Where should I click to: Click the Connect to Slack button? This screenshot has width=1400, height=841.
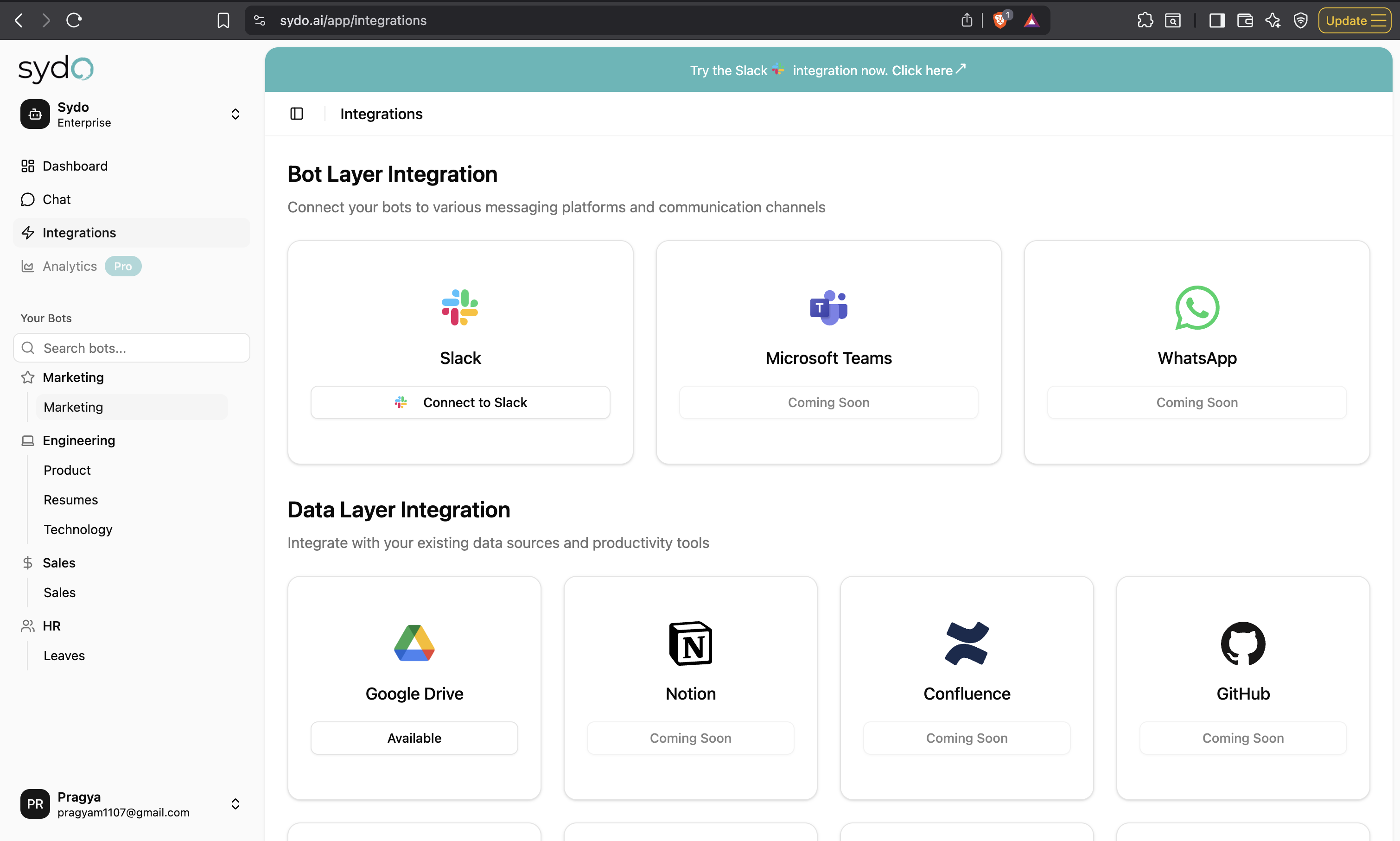[x=460, y=402]
